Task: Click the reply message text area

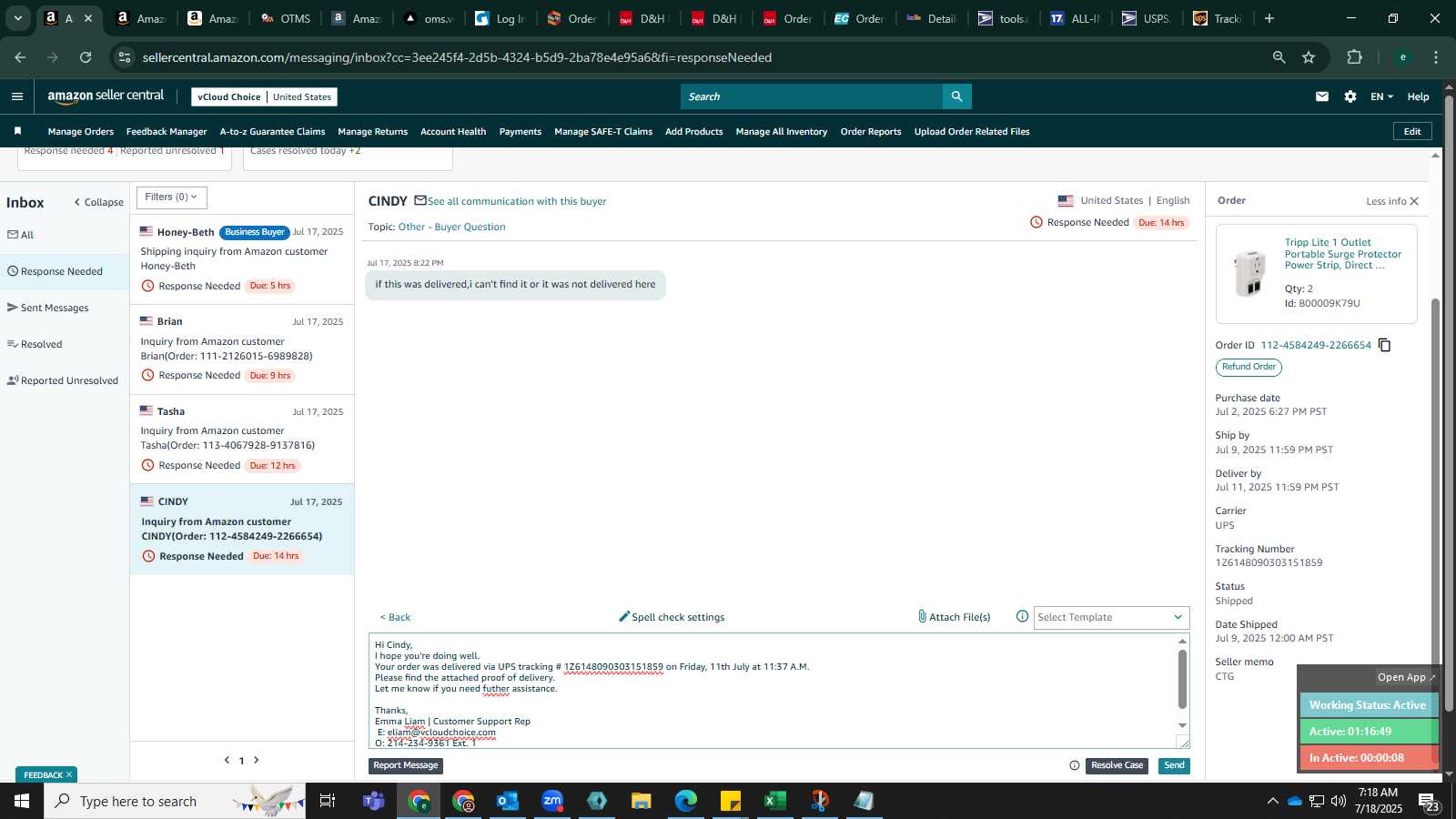Action: (x=772, y=692)
